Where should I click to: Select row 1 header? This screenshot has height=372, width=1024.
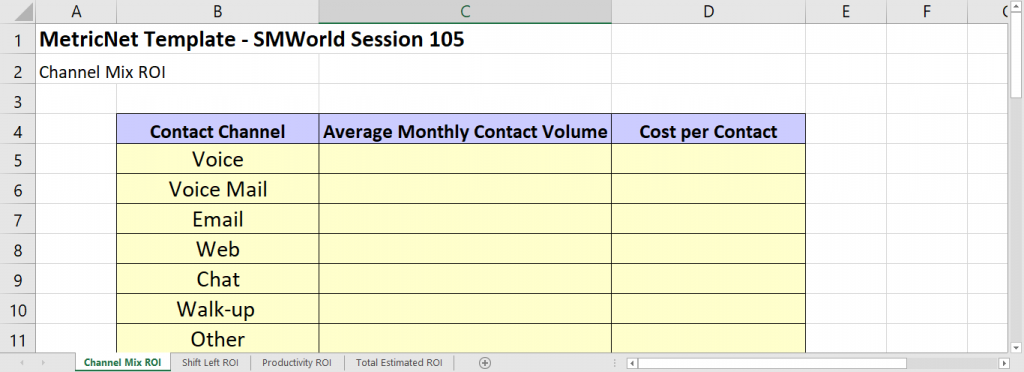point(18,39)
